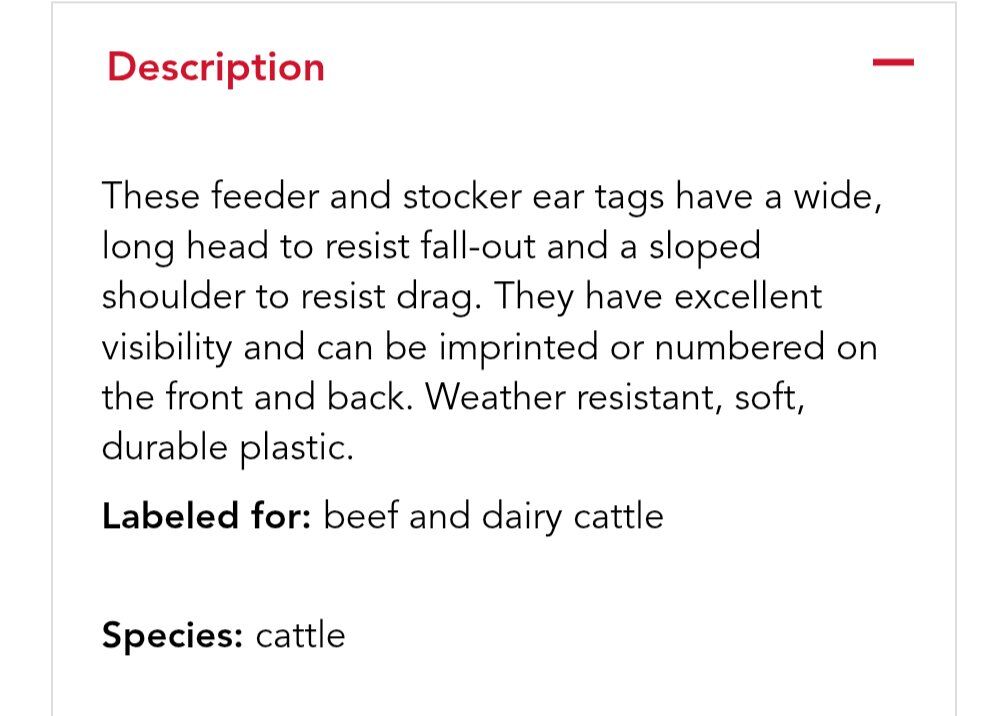The height and width of the screenshot is (716, 1008).
Task: Click the red Description heading
Action: (x=216, y=67)
